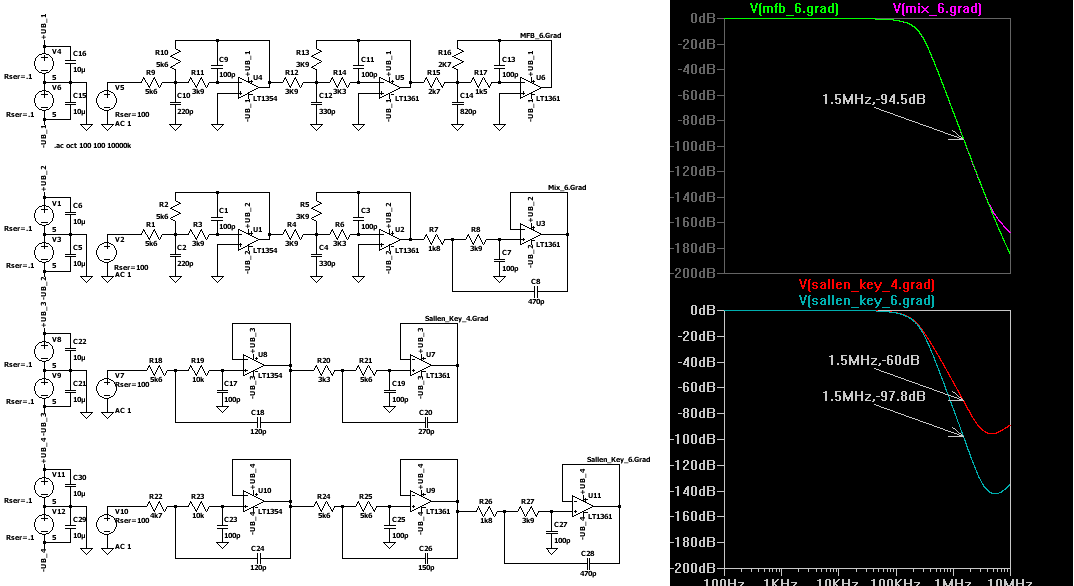1074x586 pixels.
Task: Click voltage source V4 symbol
Action: point(44,63)
